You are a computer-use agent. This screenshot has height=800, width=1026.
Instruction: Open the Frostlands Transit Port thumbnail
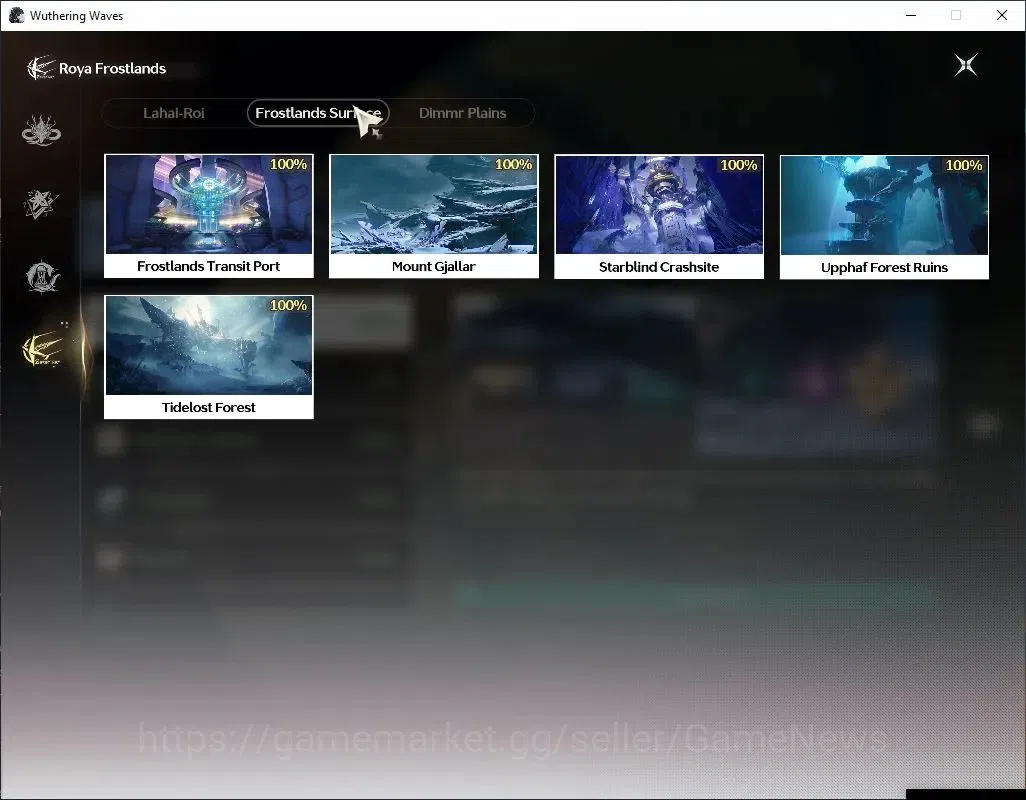[209, 204]
